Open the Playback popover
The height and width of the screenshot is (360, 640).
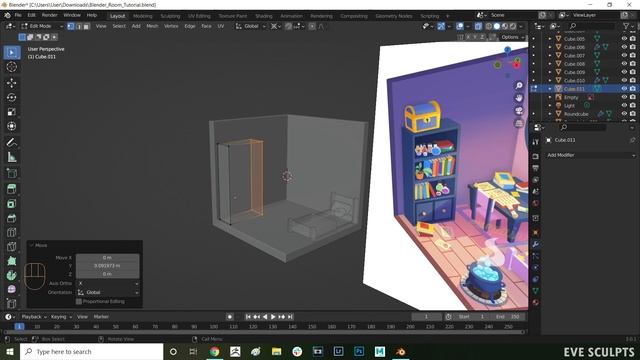34,317
